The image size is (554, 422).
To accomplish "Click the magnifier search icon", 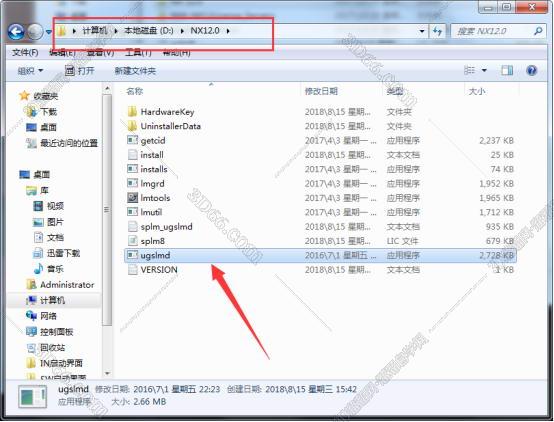I will [x=538, y=31].
